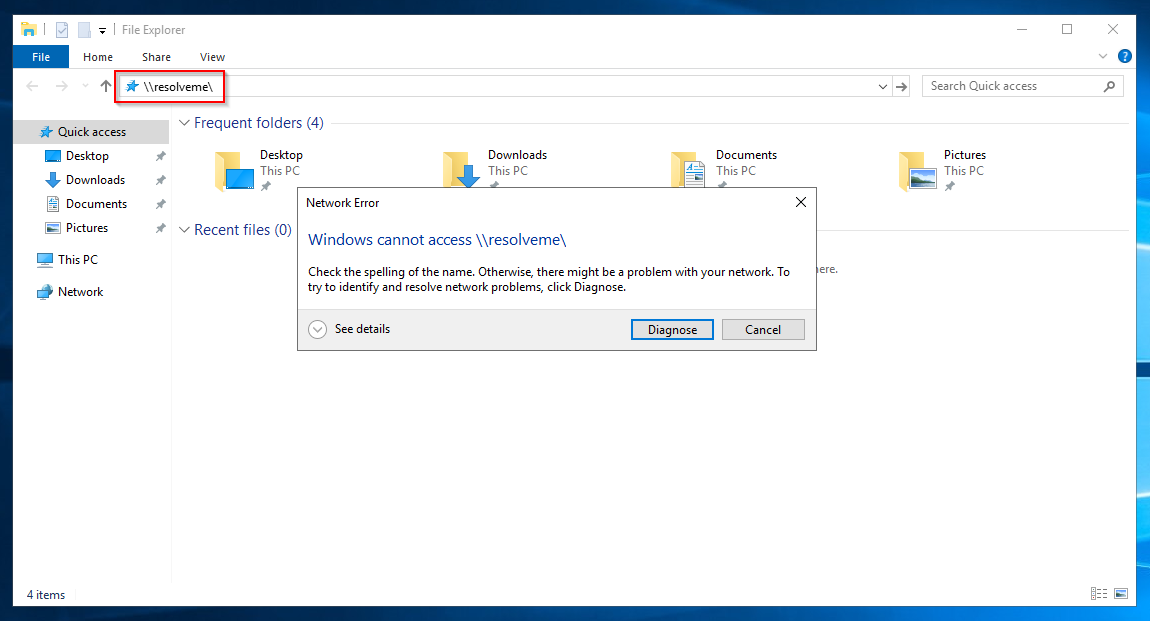The width and height of the screenshot is (1150, 621).
Task: Open the address bar history dropdown
Action: pyautogui.click(x=882, y=87)
